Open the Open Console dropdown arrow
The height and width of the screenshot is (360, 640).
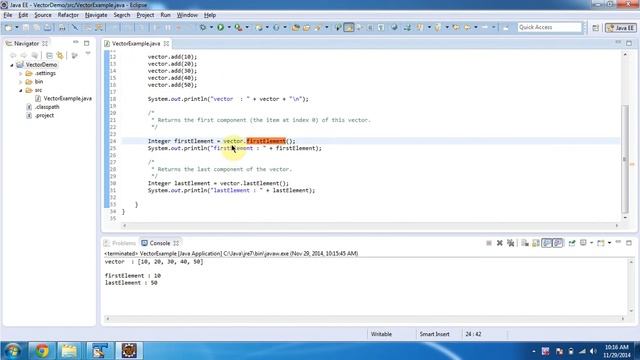[x=609, y=243]
